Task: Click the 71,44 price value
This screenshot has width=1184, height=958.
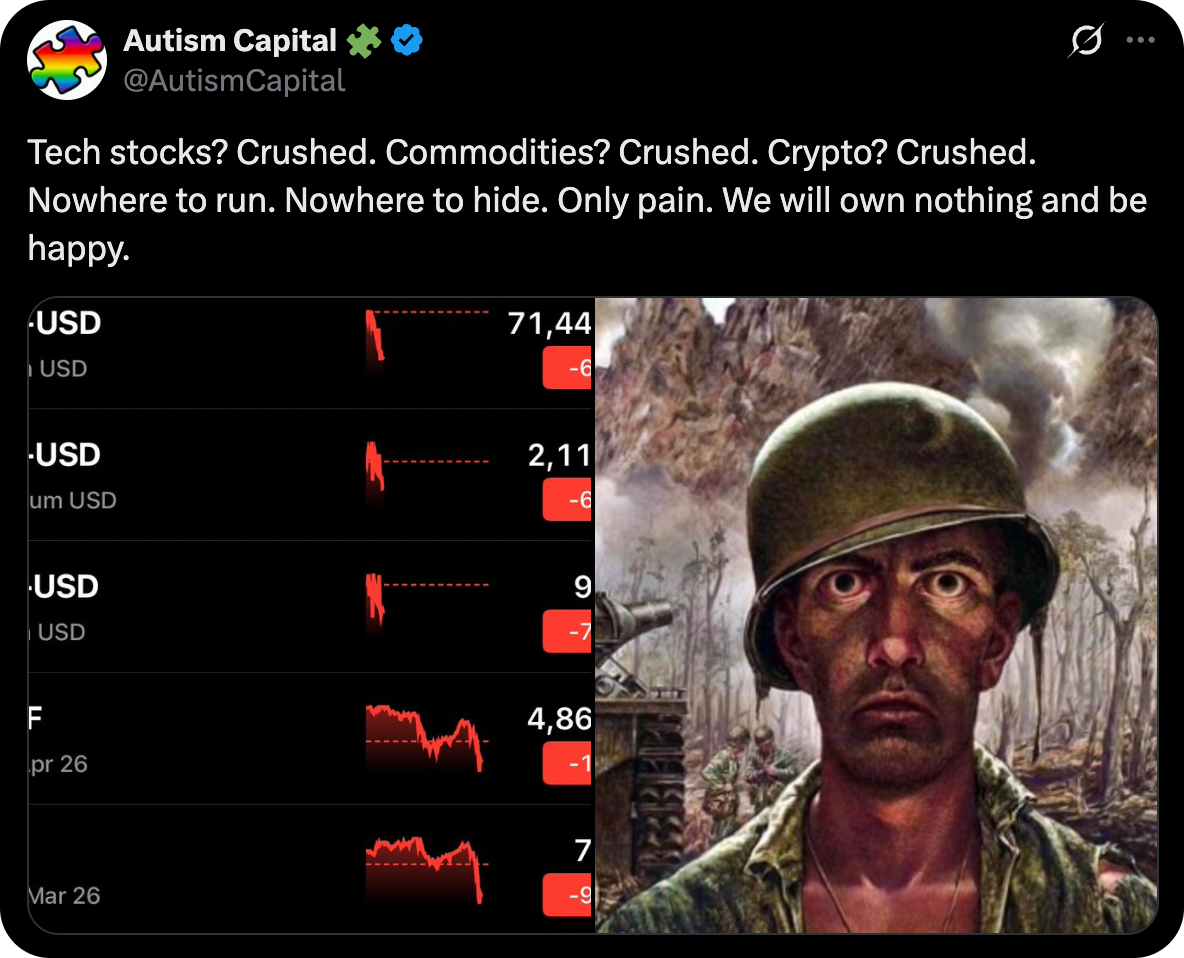Action: (551, 324)
